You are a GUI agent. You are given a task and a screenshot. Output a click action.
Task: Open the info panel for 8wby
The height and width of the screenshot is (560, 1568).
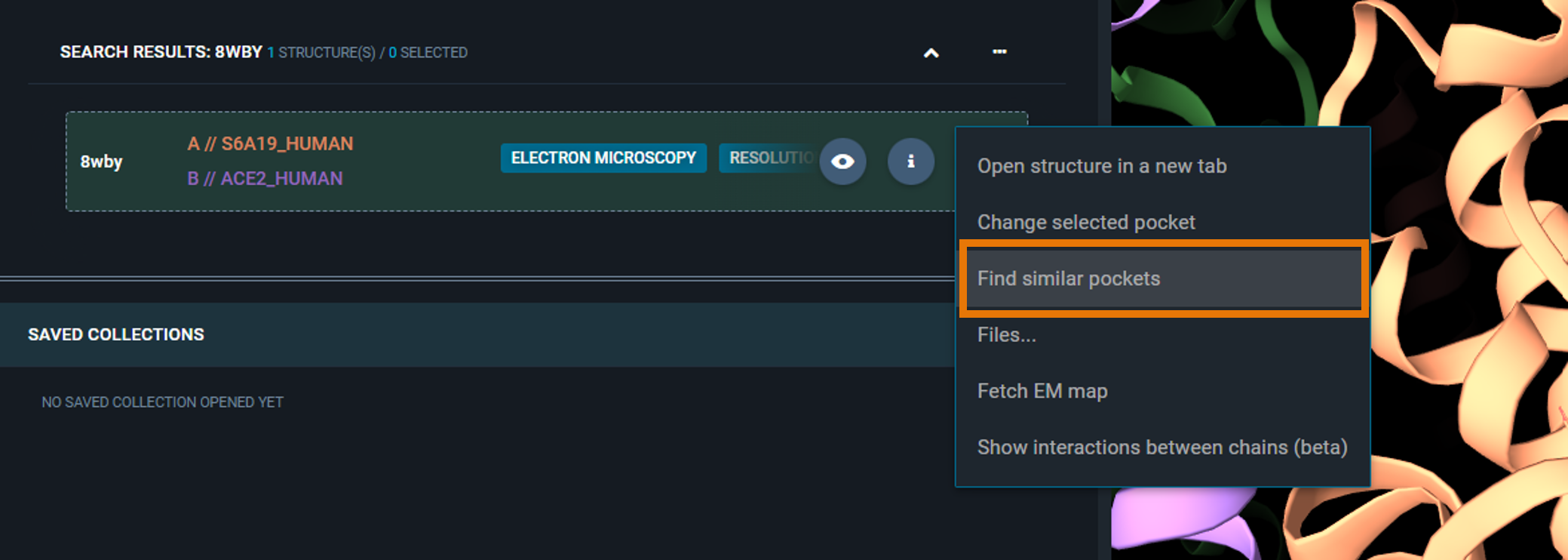911,162
